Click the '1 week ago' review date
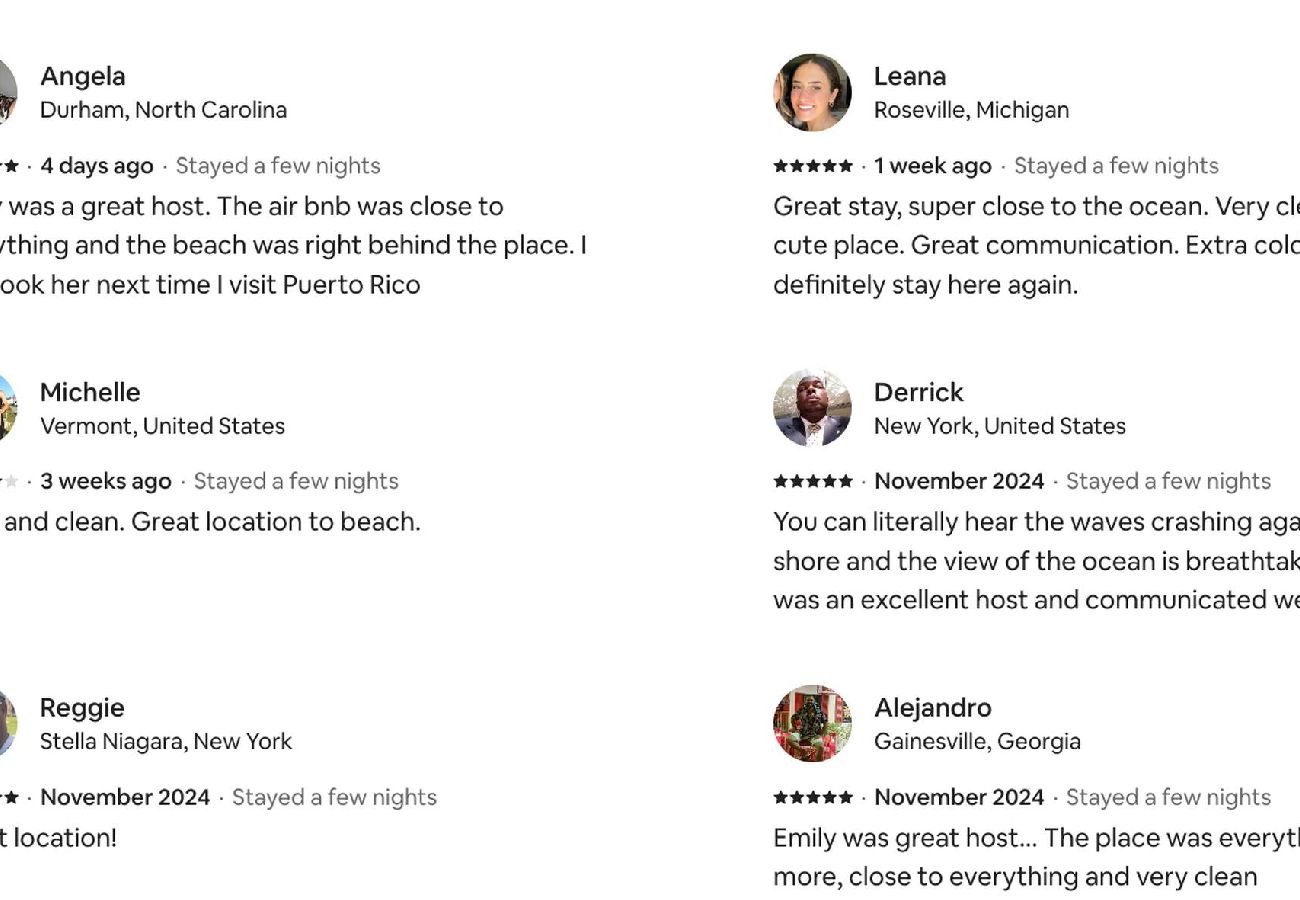 [x=933, y=166]
